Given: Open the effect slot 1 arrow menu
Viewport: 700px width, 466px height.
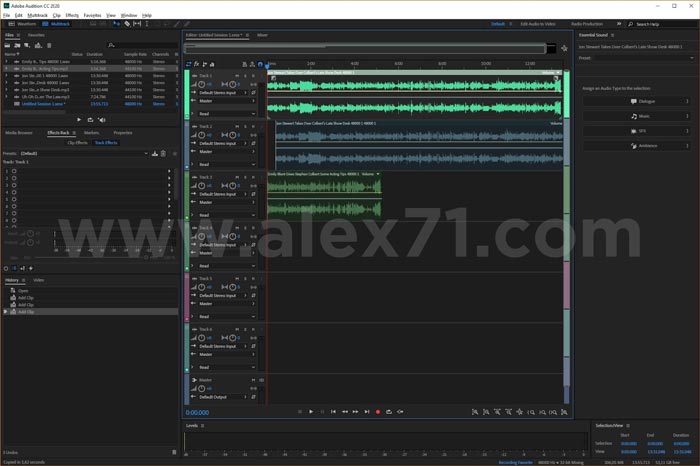Looking at the screenshot, I should tap(169, 171).
